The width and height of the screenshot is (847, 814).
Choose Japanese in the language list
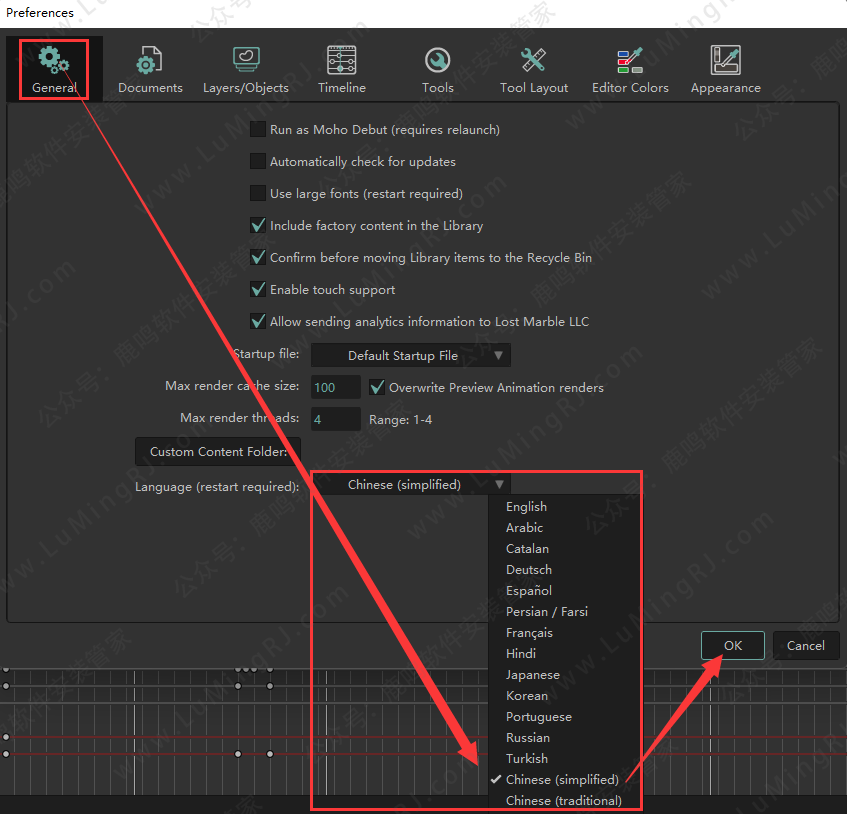(532, 675)
